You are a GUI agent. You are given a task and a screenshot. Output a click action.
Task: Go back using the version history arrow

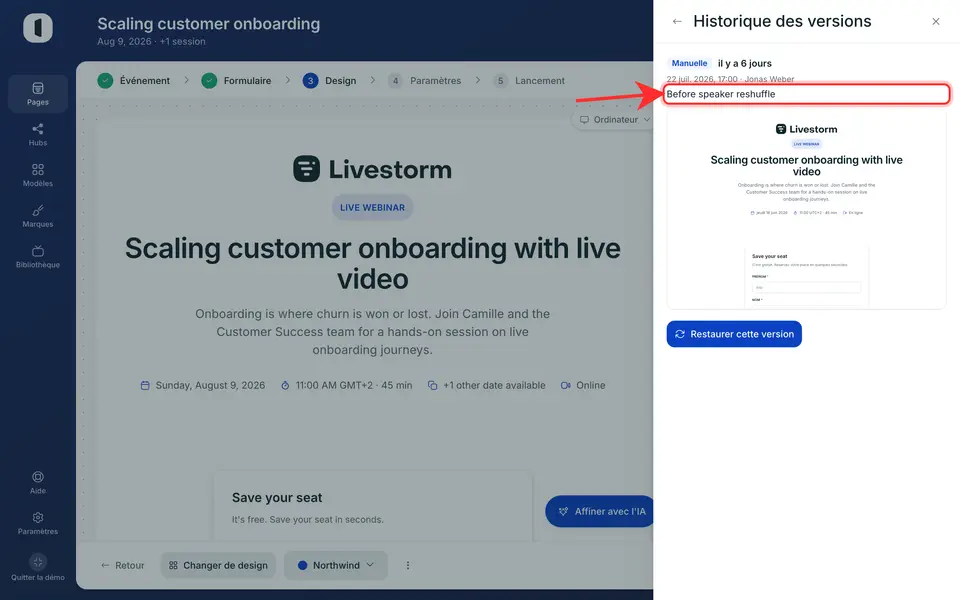point(677,21)
